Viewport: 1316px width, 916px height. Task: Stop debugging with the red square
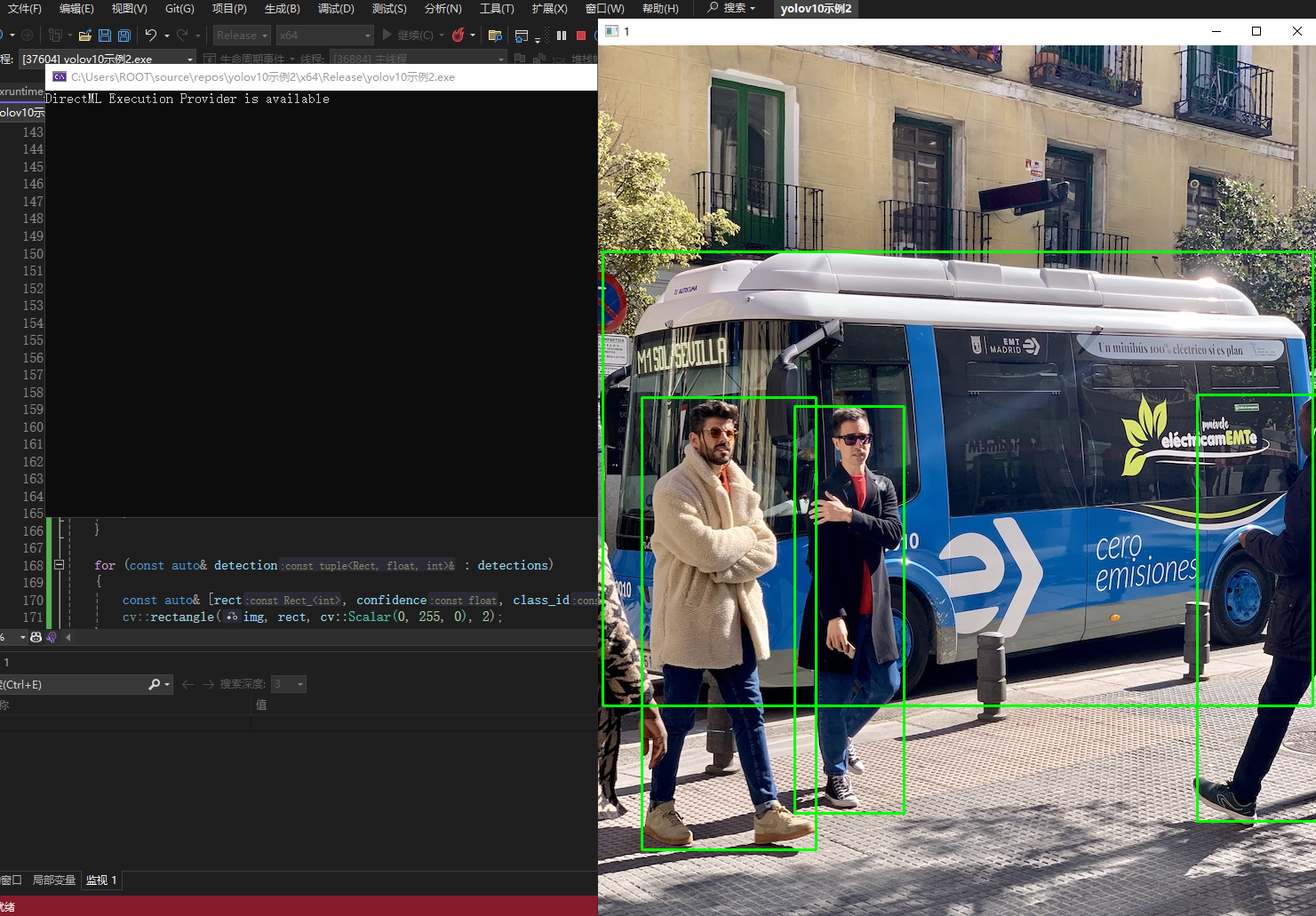coord(581,36)
